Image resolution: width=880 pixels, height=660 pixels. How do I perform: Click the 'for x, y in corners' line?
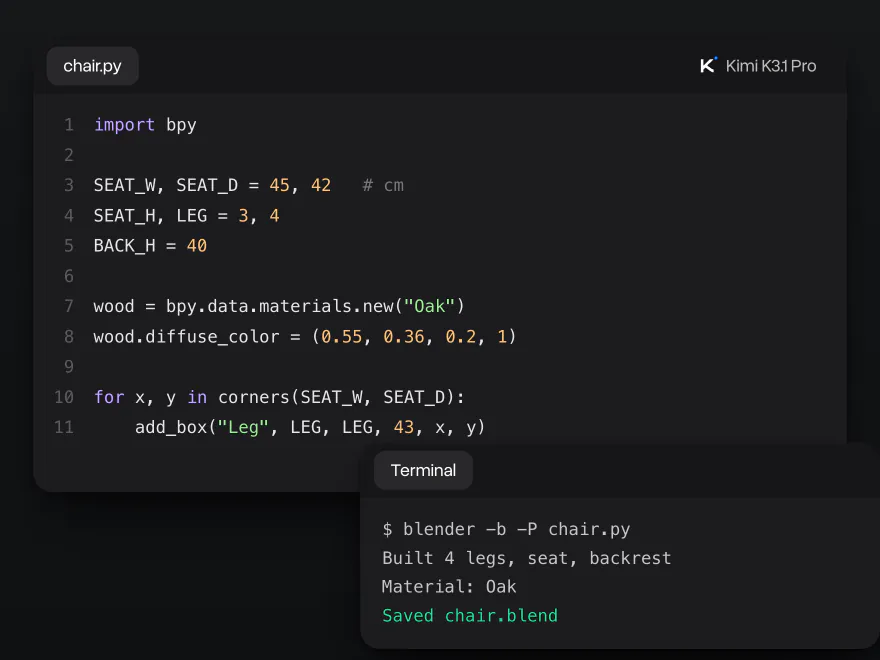(x=279, y=397)
